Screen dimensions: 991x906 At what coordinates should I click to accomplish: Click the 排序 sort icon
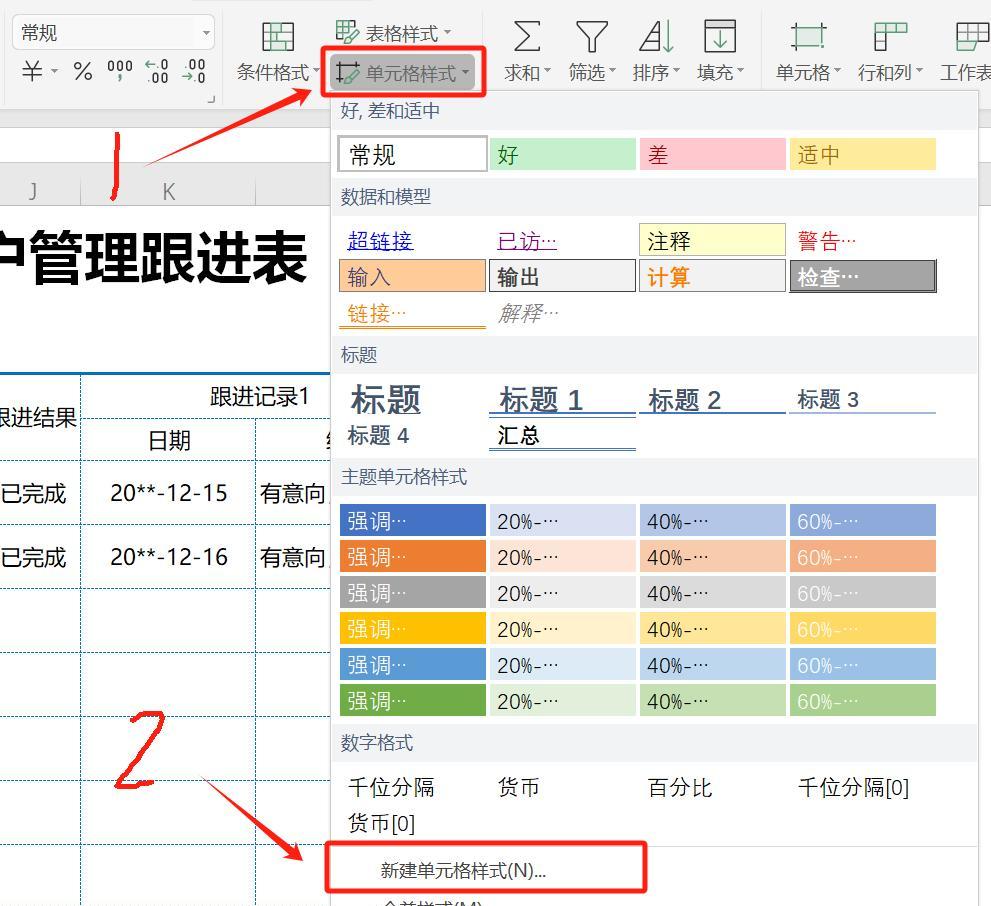[x=656, y=36]
